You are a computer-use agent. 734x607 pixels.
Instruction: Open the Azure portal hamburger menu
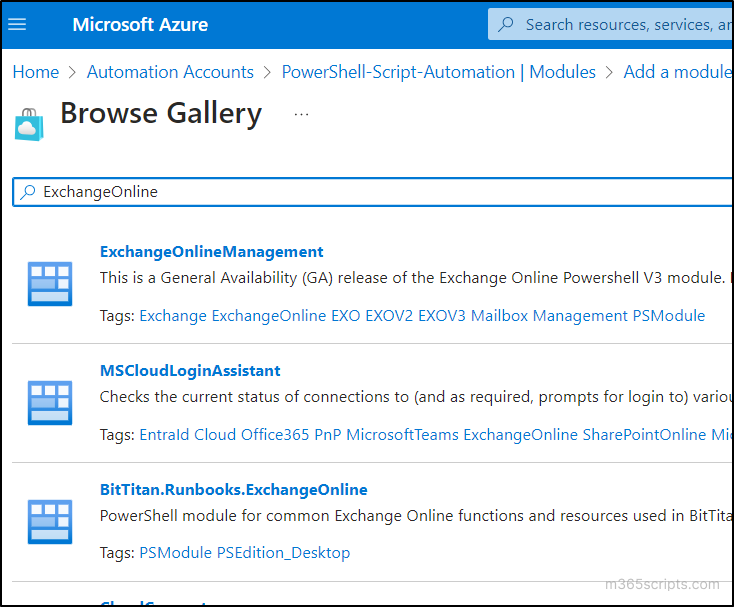(17, 24)
